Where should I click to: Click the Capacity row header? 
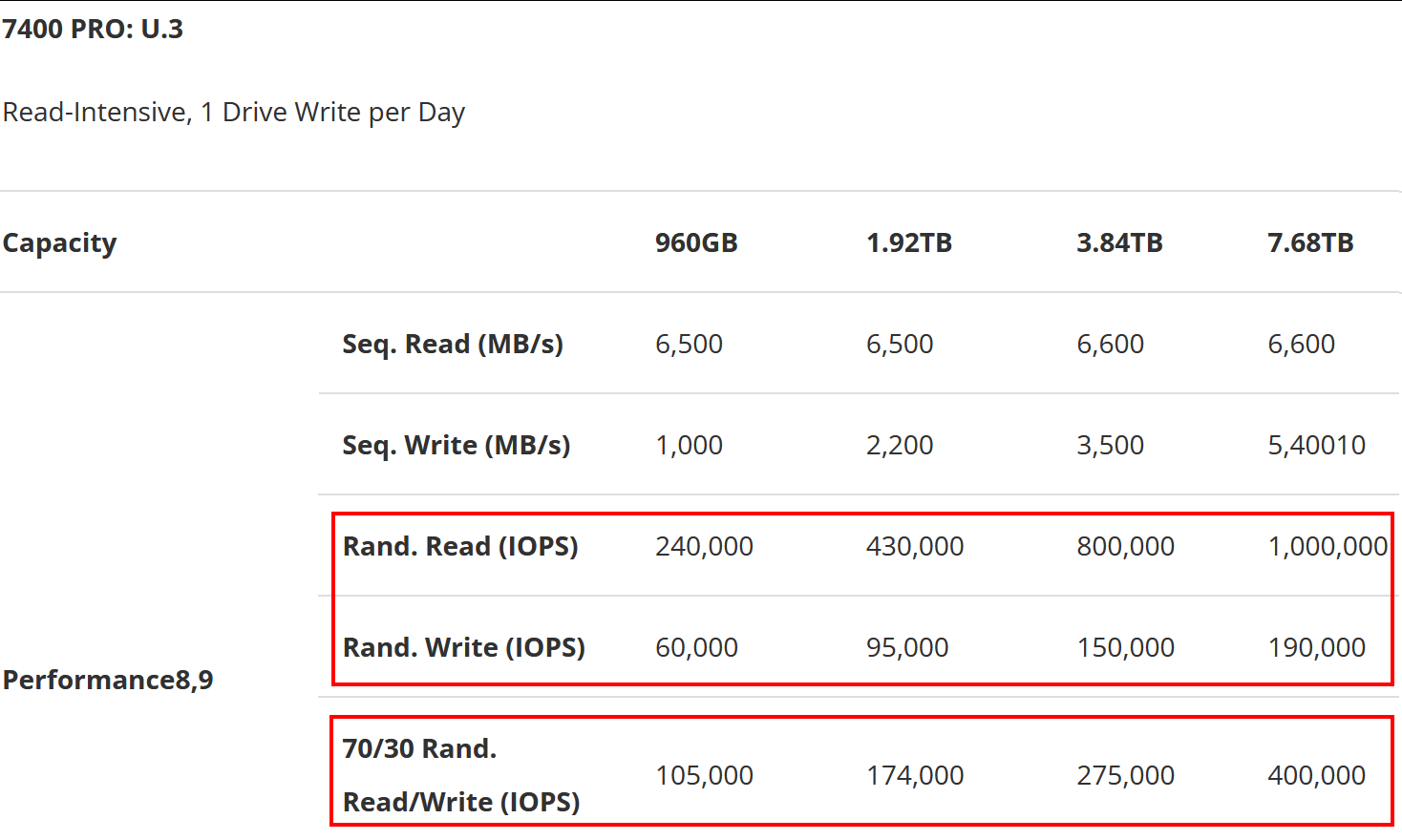click(x=60, y=242)
